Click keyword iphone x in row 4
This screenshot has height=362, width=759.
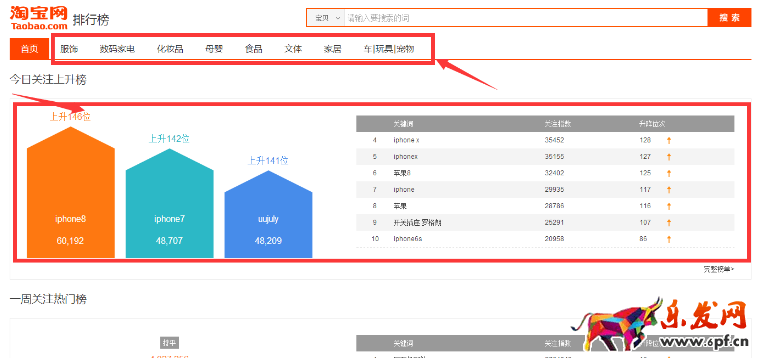click(x=406, y=140)
